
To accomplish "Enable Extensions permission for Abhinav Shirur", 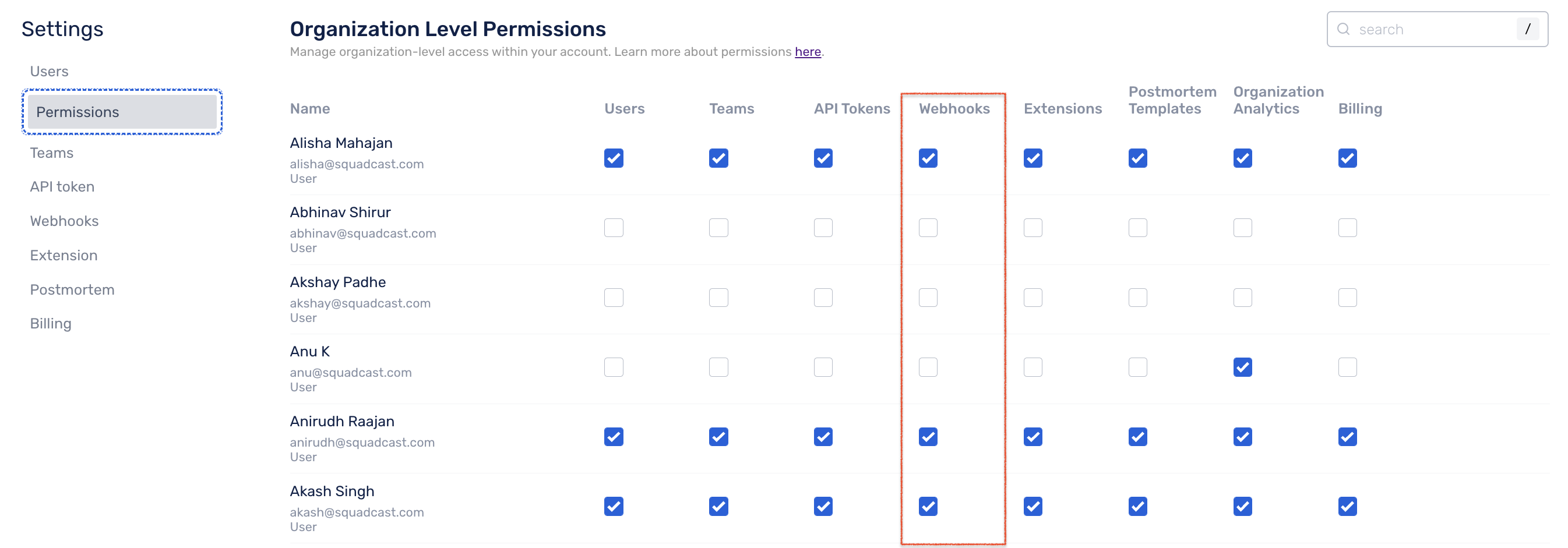I will pyautogui.click(x=1033, y=228).
